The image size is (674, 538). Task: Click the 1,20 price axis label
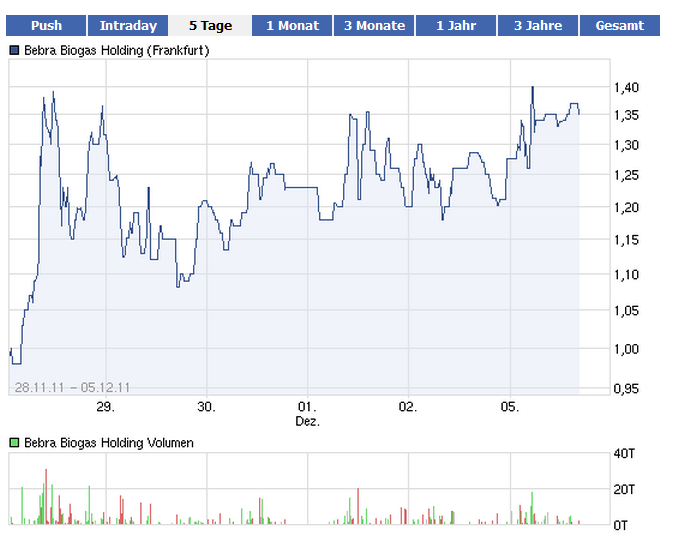click(x=626, y=208)
